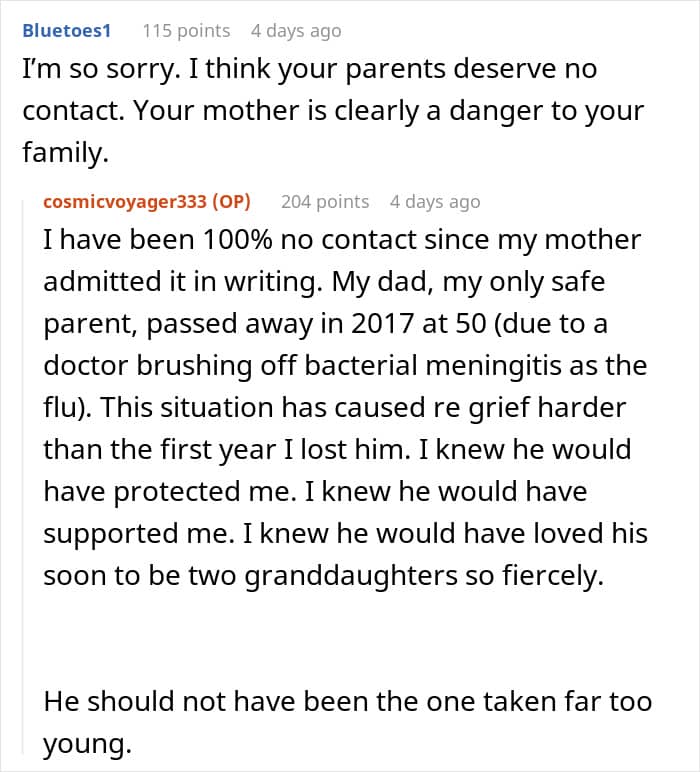
Task: Open the timestamp on cosmicvoyager333's reply
Action: click(x=435, y=201)
